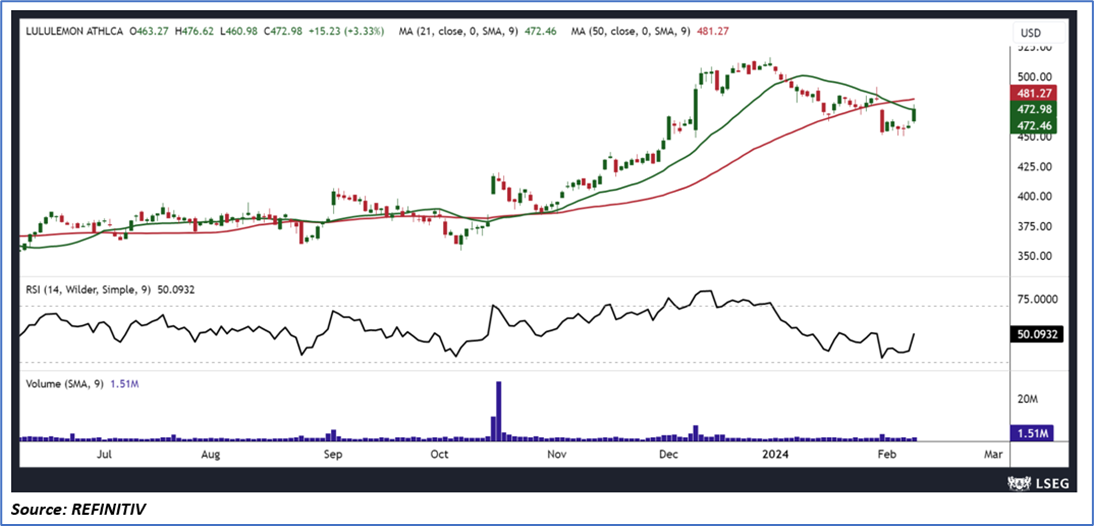Click the blue 1.51M volume tag

(1031, 433)
